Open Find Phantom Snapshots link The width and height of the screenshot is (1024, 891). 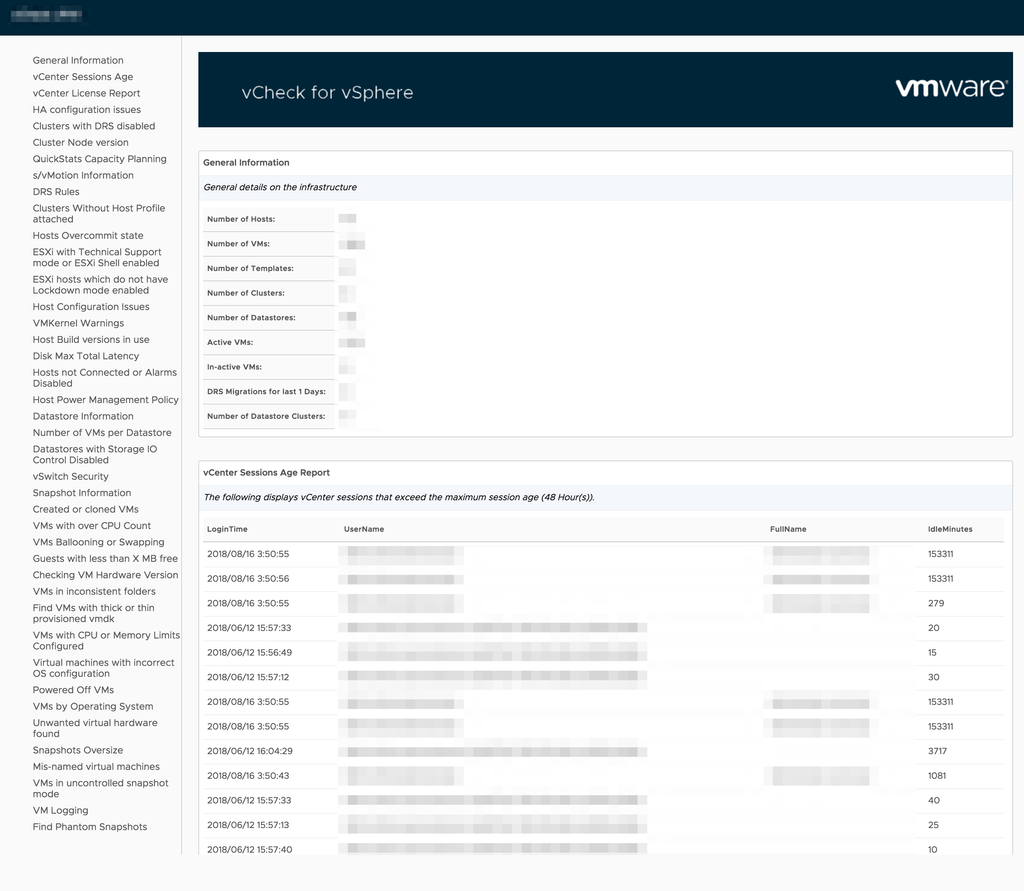click(x=89, y=826)
